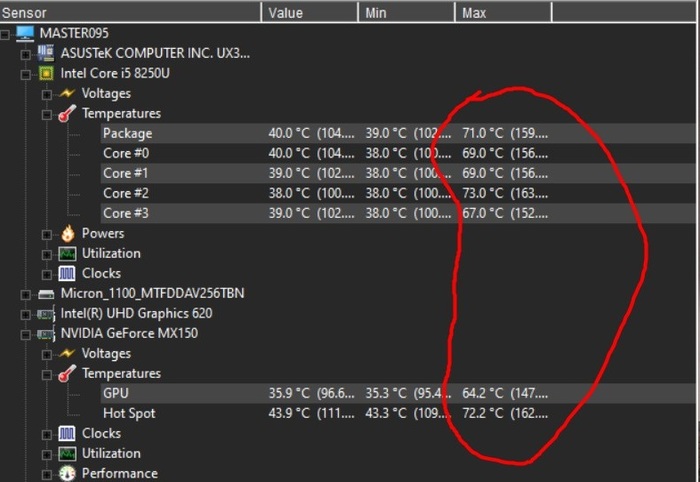
Task: Select the Core #2 row
Action: coord(400,193)
